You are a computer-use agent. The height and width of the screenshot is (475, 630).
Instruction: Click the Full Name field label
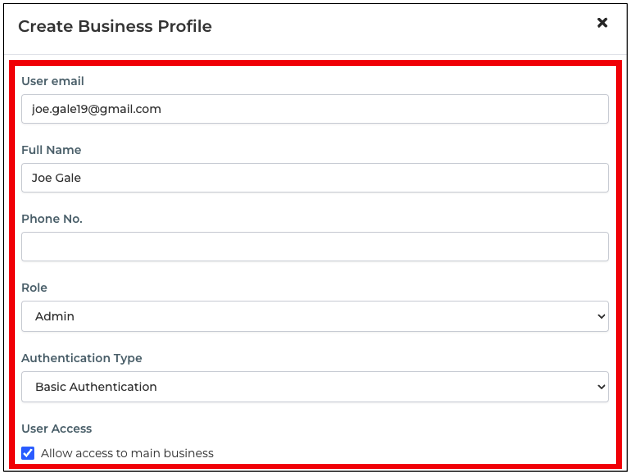point(51,150)
